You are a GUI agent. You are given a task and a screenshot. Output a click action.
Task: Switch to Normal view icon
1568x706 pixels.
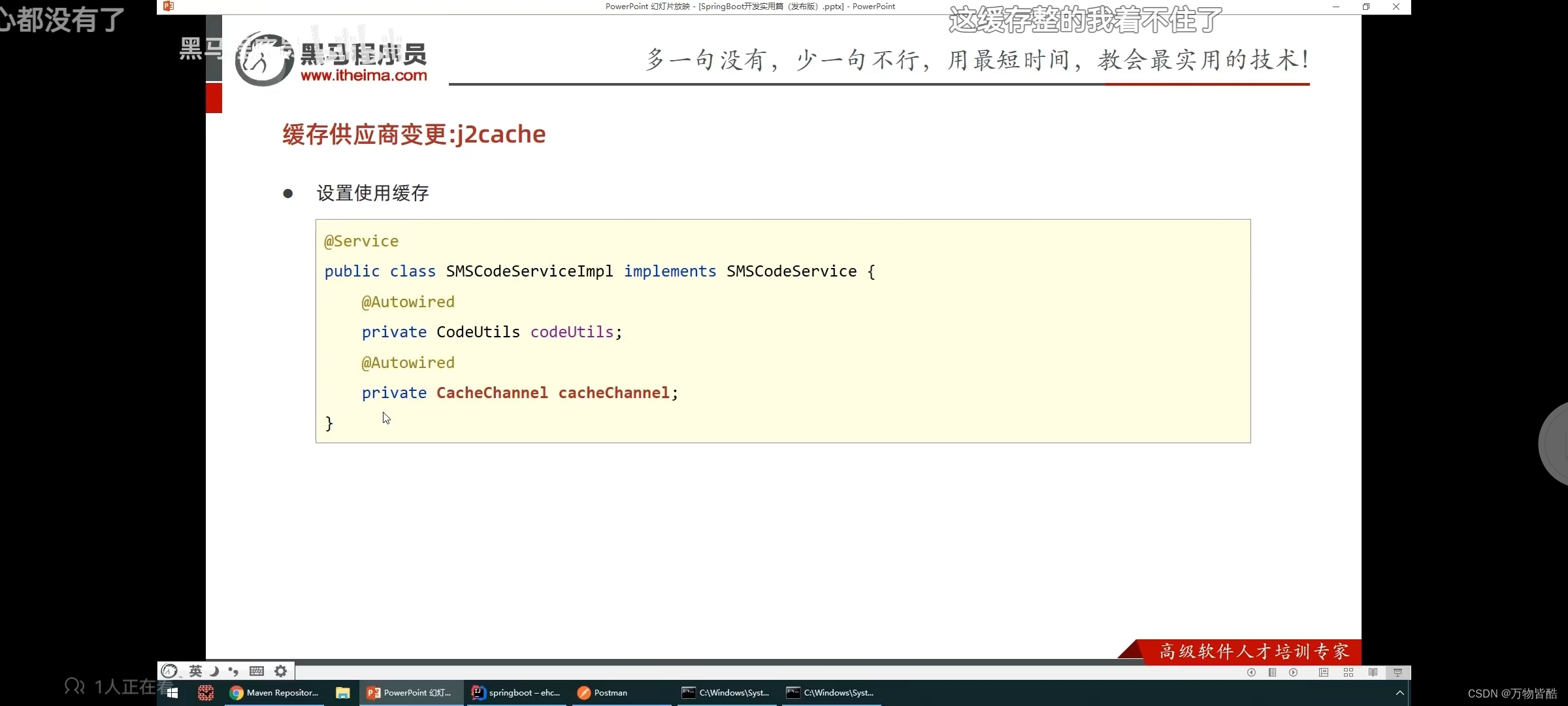[1324, 672]
